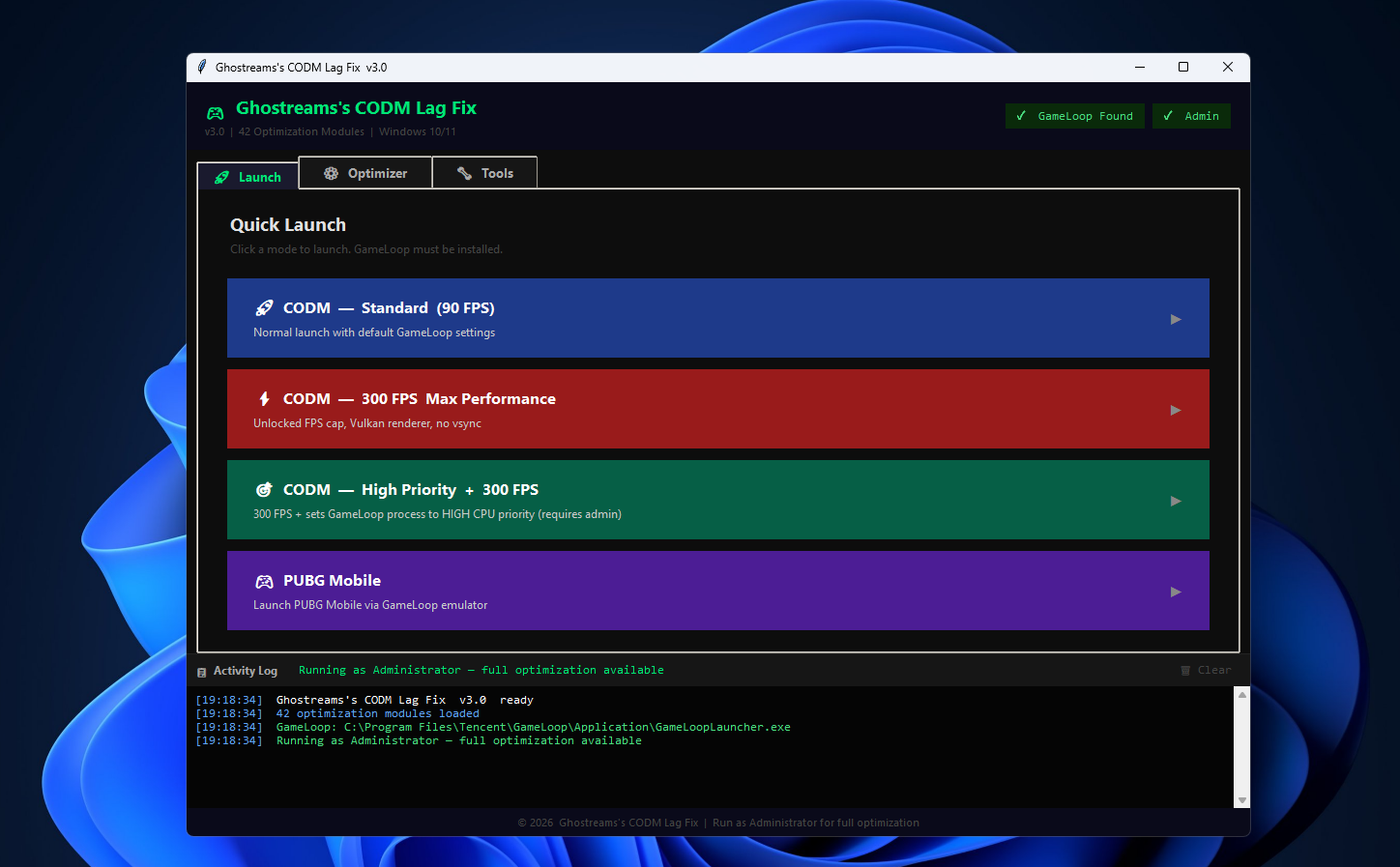Click the 'Windows 10/11' header text
The width and height of the screenshot is (1400, 867).
click(x=418, y=132)
